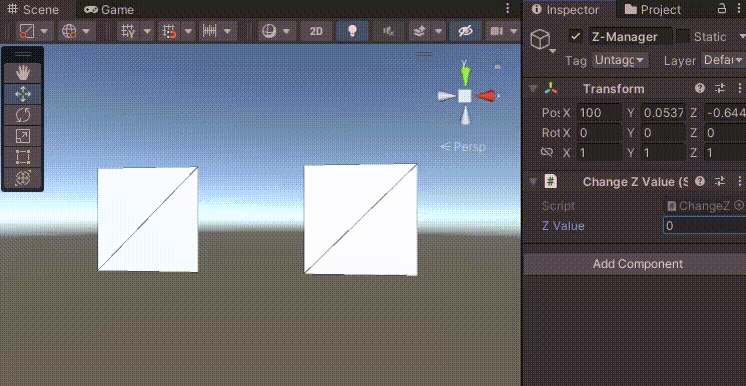Screen dimensions: 746x386
Task: Toggle constrained scale link icon
Action: tap(547, 152)
